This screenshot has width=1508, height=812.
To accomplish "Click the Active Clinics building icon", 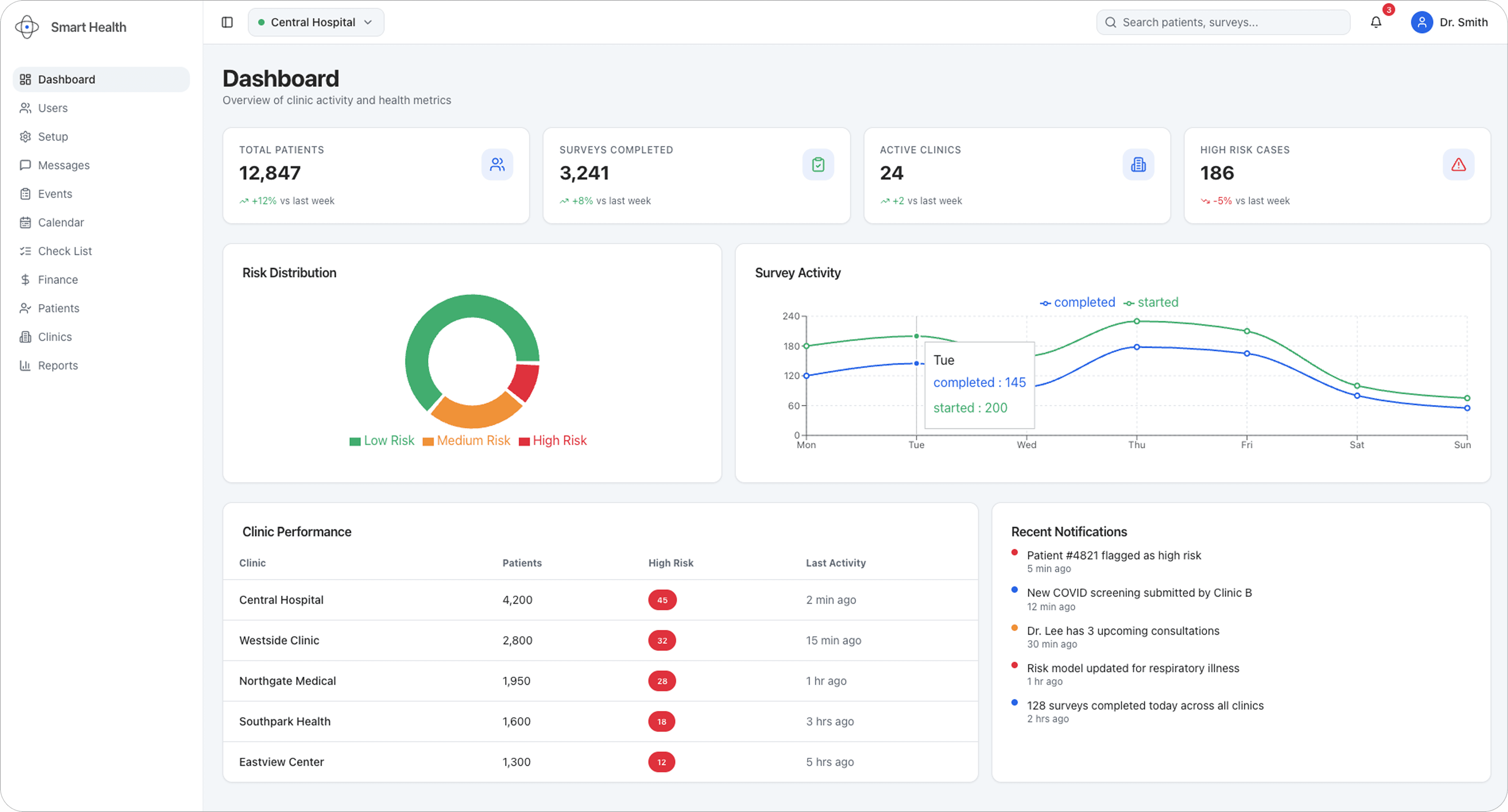I will tap(1138, 164).
